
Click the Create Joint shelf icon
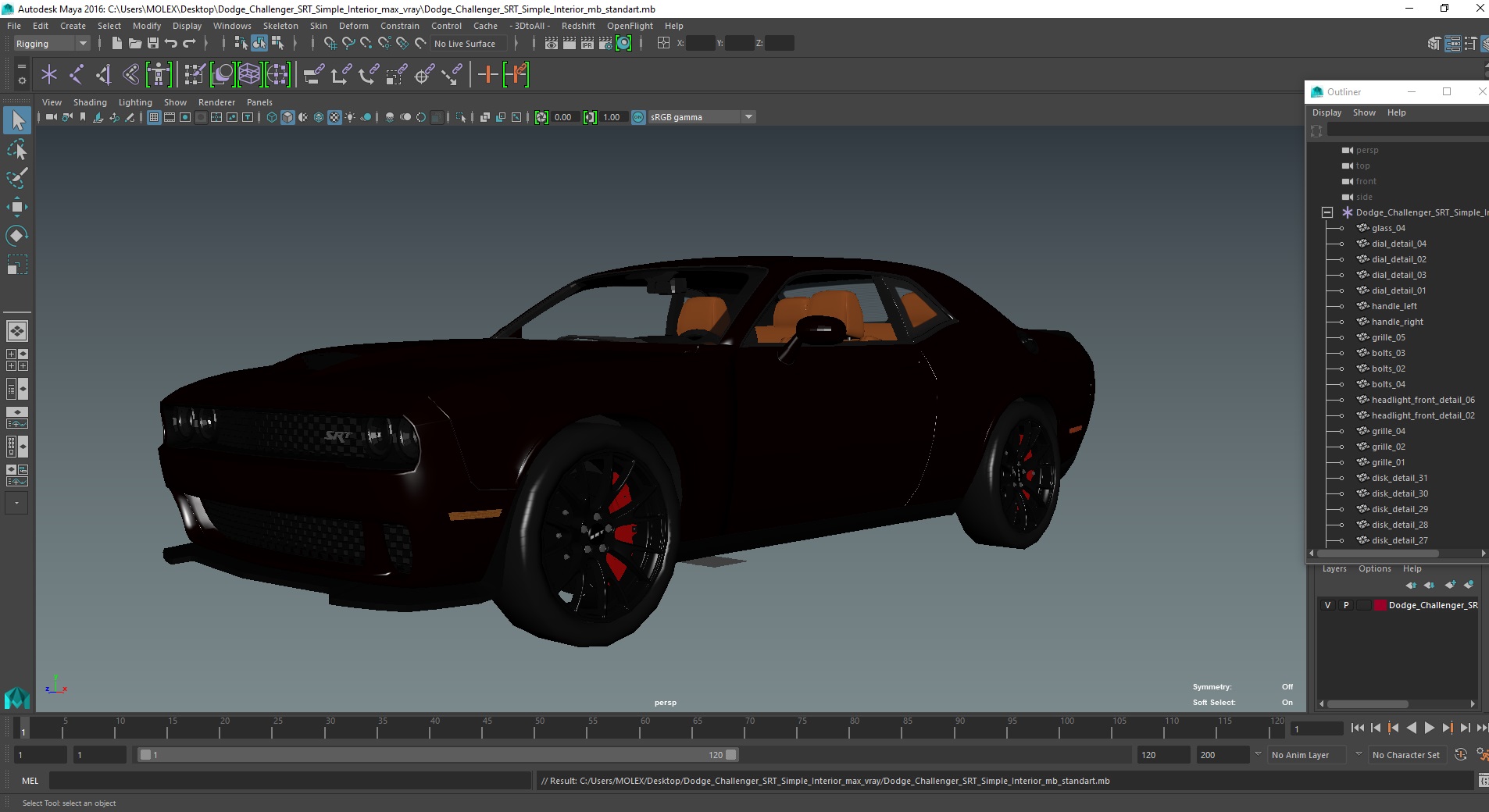(x=77, y=74)
